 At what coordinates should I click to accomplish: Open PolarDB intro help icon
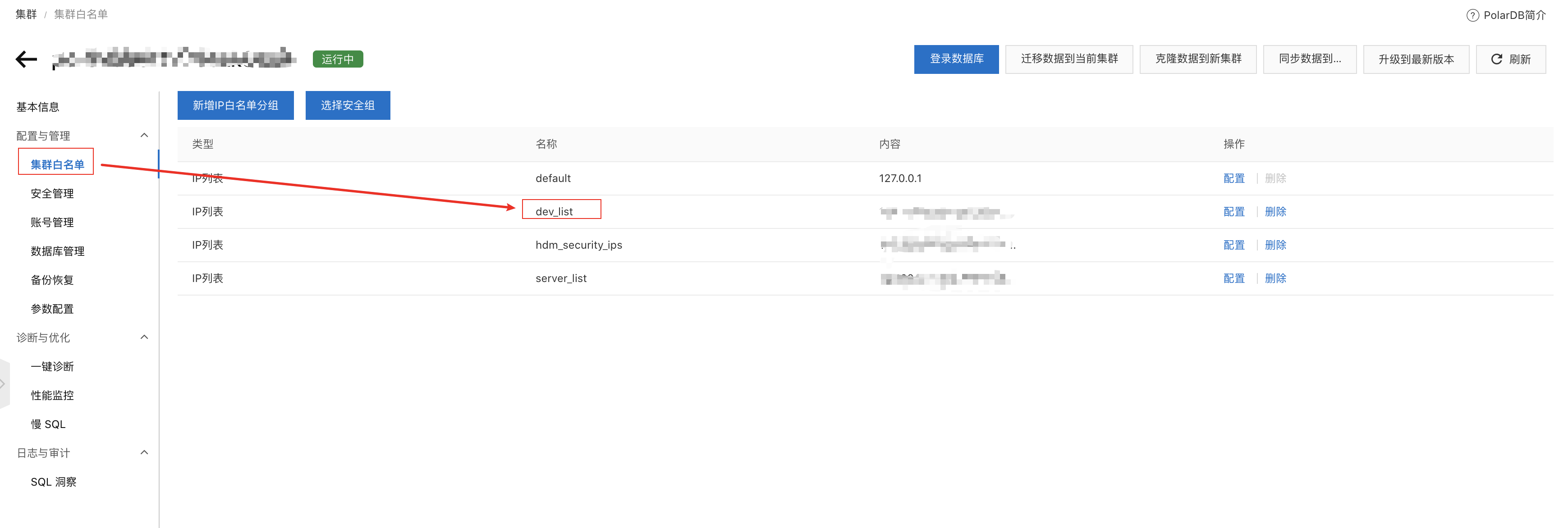(1472, 15)
